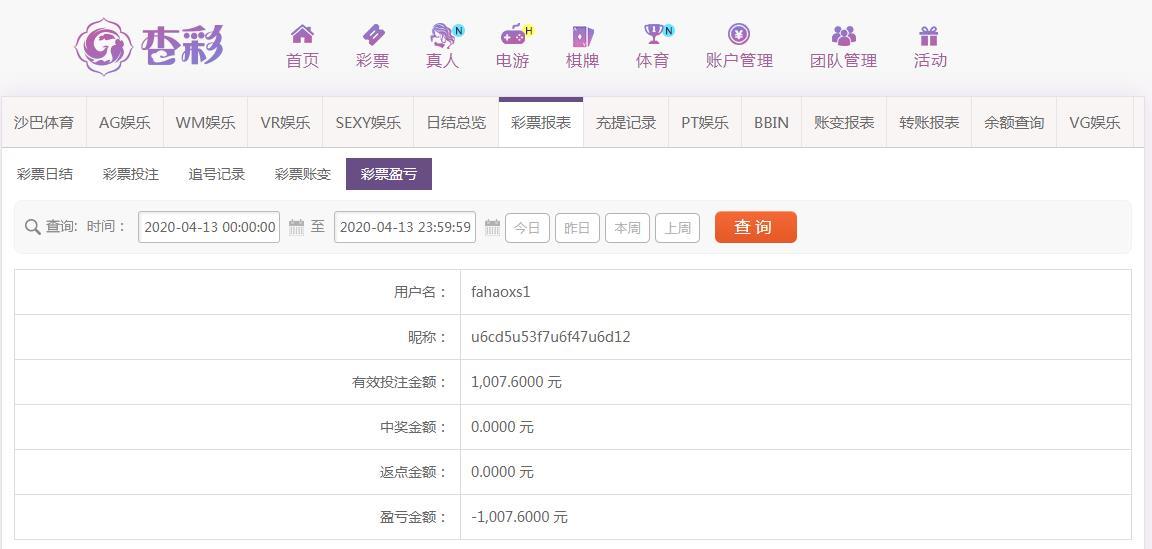
Task: Open the 彩票投注 sub-tab
Action: click(131, 174)
